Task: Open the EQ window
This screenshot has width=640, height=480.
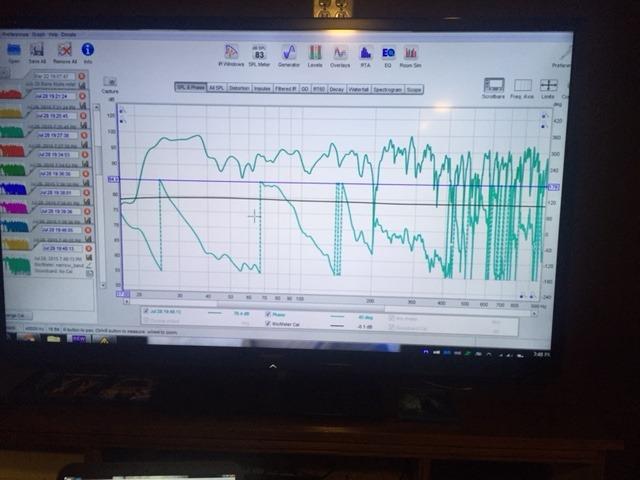Action: tap(388, 53)
